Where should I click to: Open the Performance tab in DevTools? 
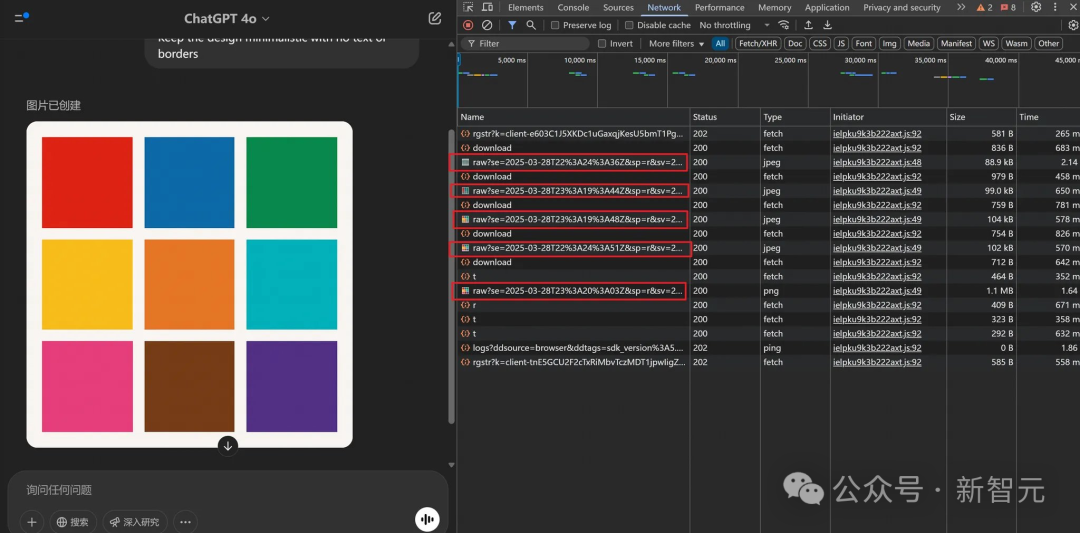[720, 7]
